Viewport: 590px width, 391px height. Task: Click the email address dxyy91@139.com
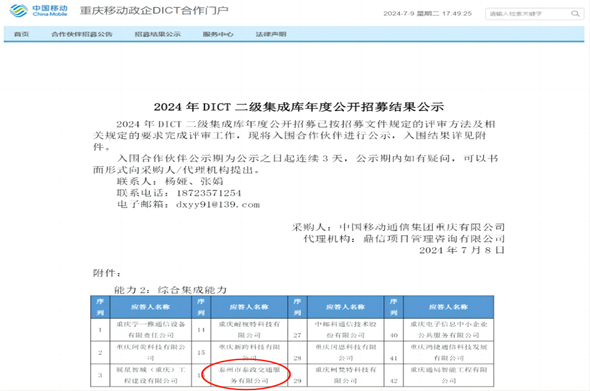(218, 205)
